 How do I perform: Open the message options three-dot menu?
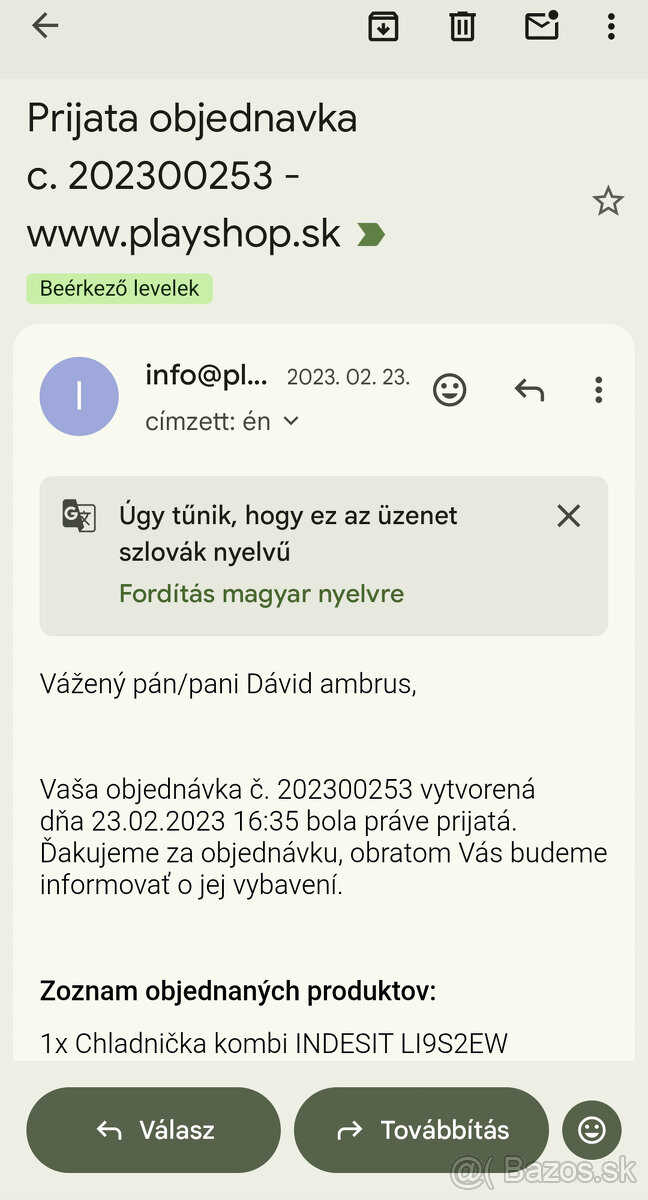[x=598, y=389]
